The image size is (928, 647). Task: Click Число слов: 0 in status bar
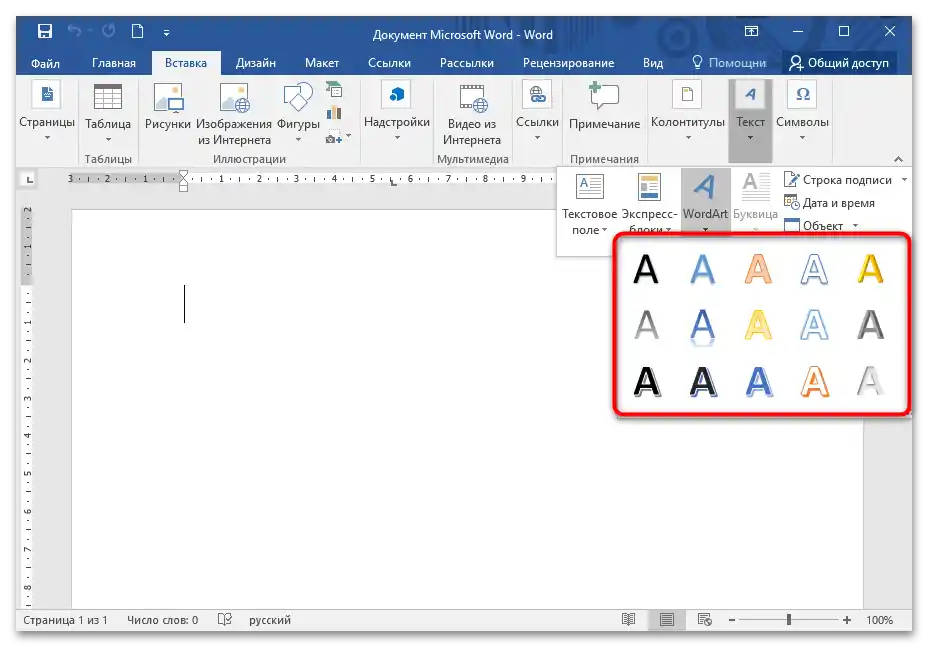(x=162, y=620)
